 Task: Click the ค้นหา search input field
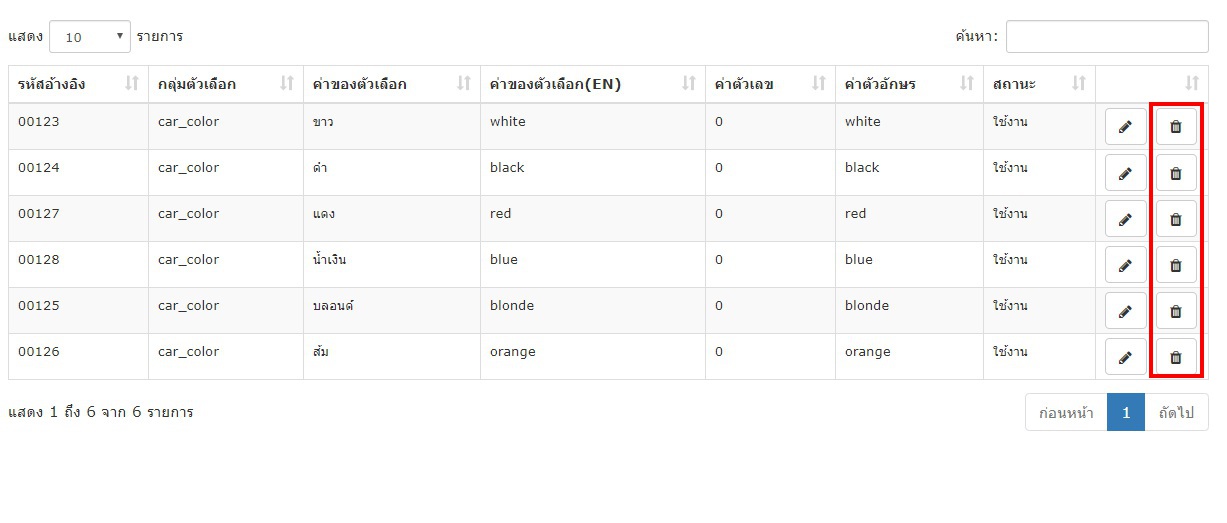pos(1107,37)
